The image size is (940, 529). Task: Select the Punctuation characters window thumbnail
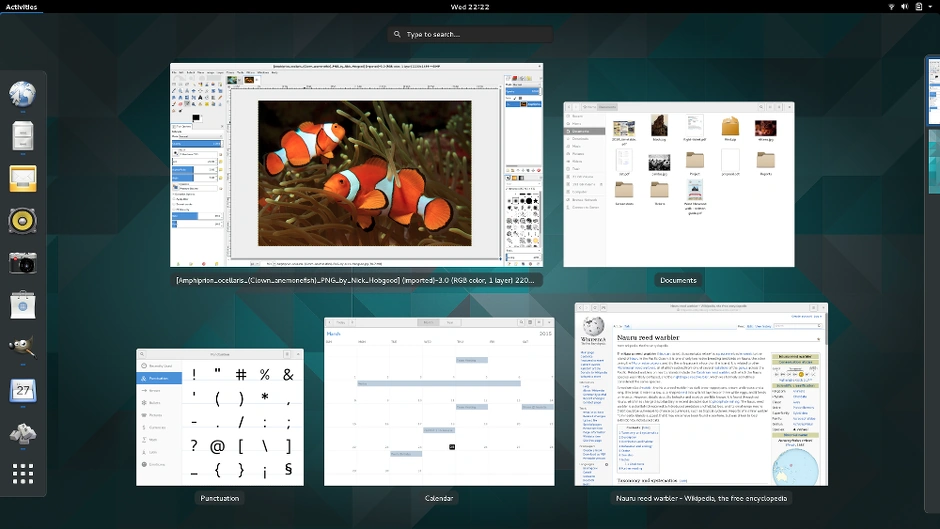point(220,417)
